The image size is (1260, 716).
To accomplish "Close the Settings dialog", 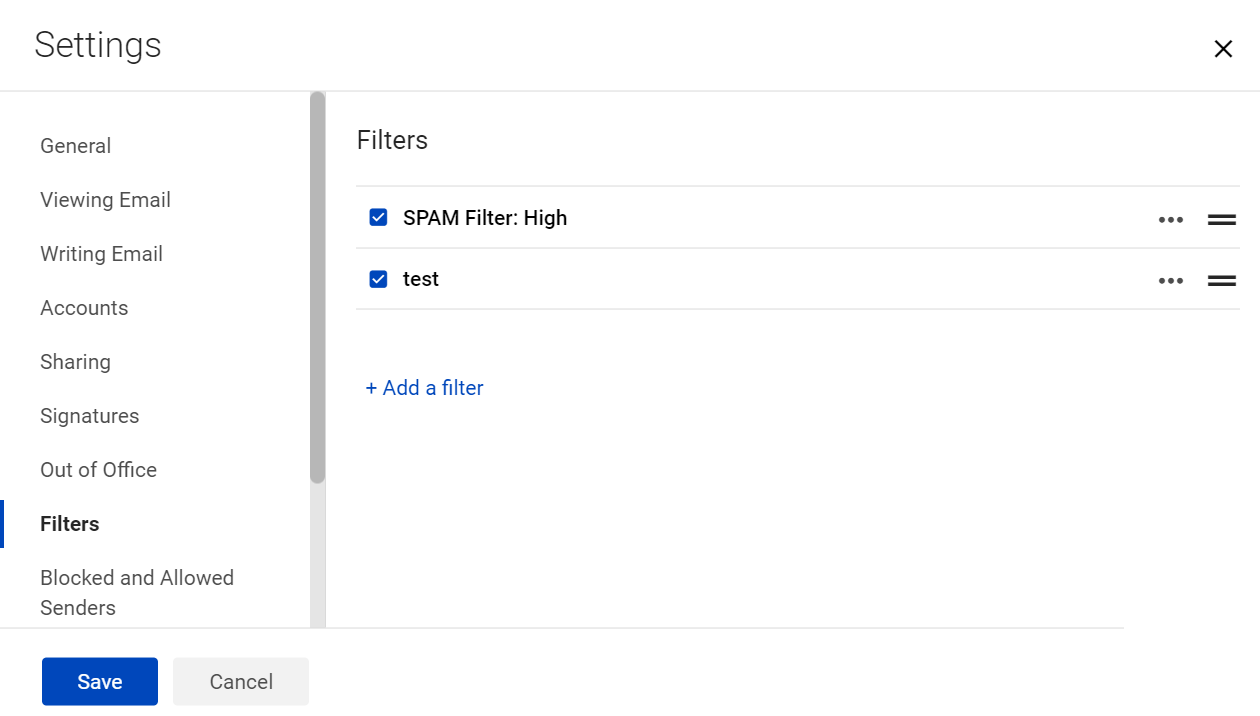I will pyautogui.click(x=1223, y=48).
